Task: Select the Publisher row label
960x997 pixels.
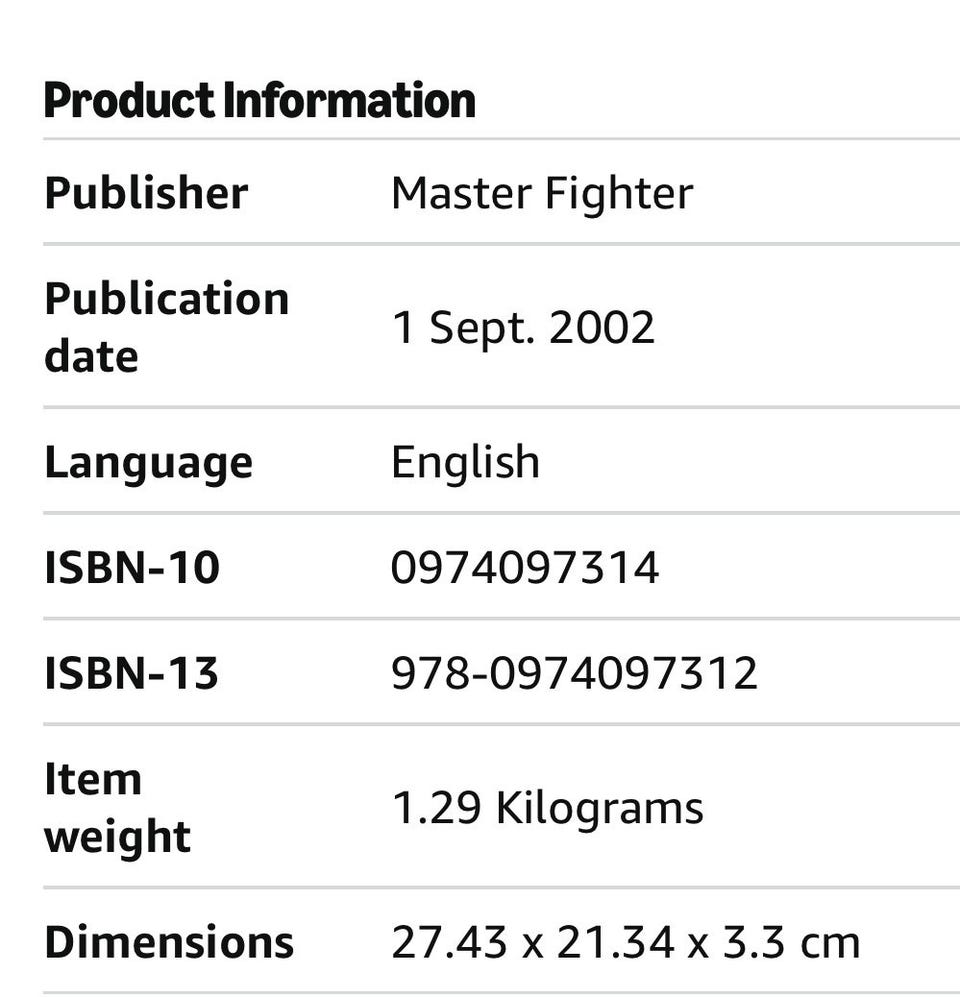Action: point(146,193)
